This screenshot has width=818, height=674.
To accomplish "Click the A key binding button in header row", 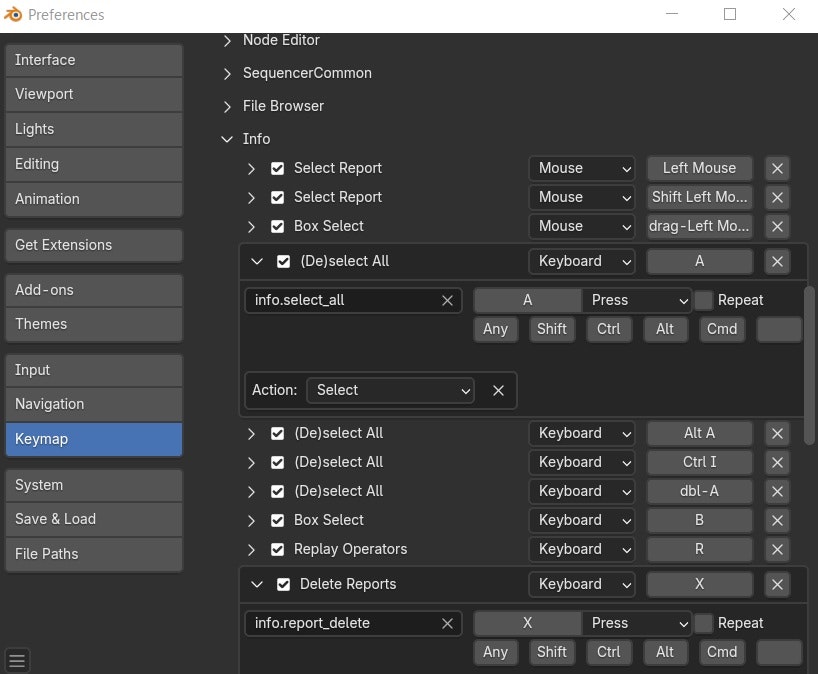I will (x=700, y=261).
